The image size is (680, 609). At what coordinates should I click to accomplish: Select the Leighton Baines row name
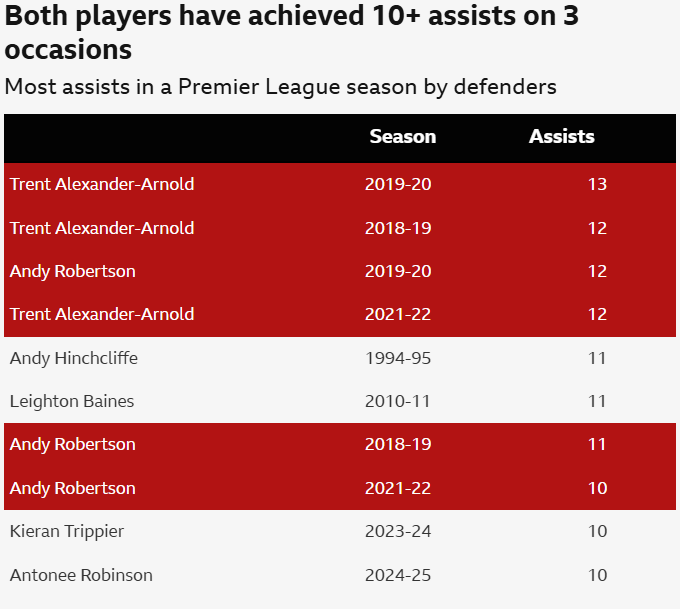point(72,401)
